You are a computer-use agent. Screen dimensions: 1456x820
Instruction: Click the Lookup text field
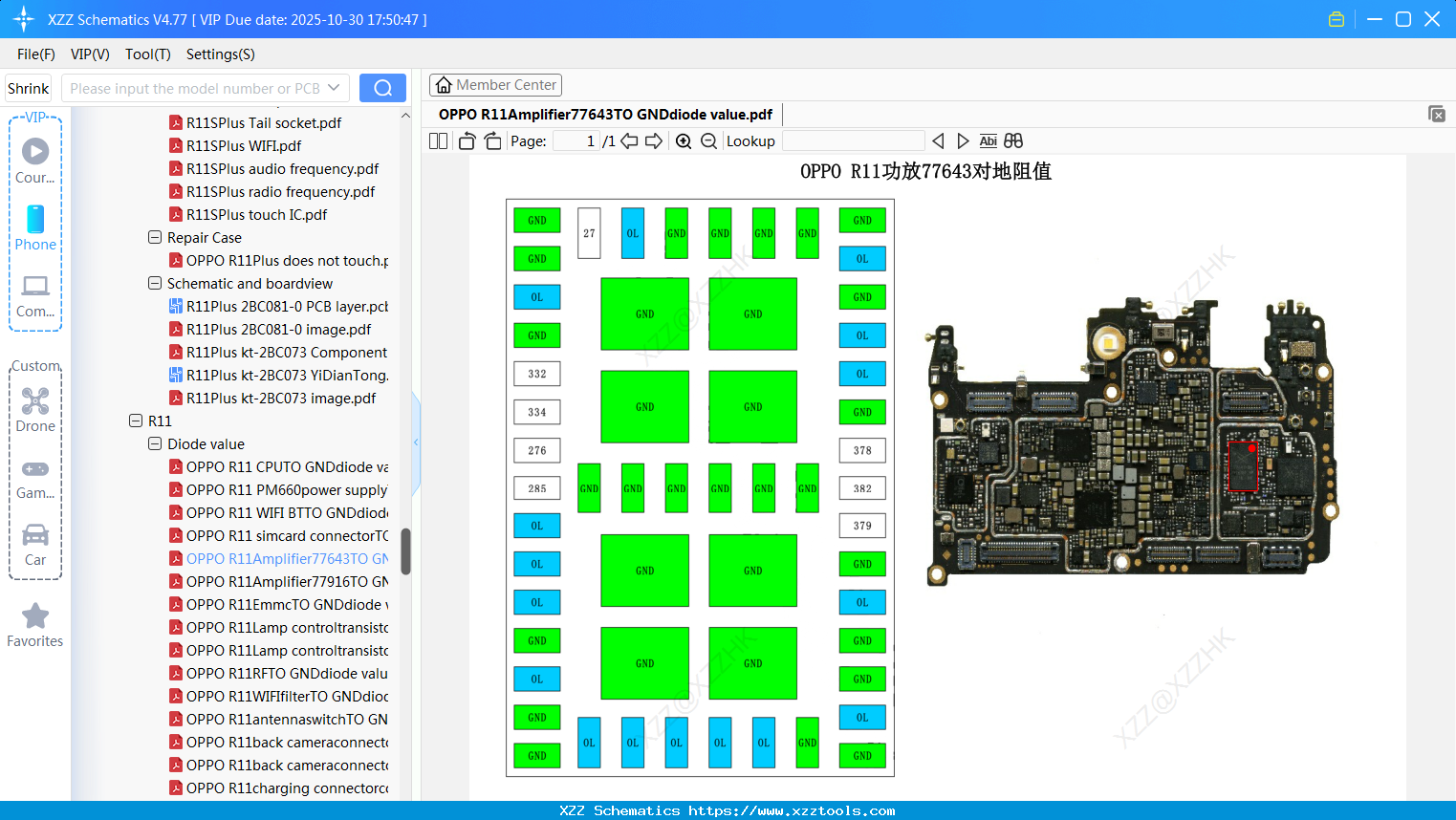pyautogui.click(x=853, y=141)
